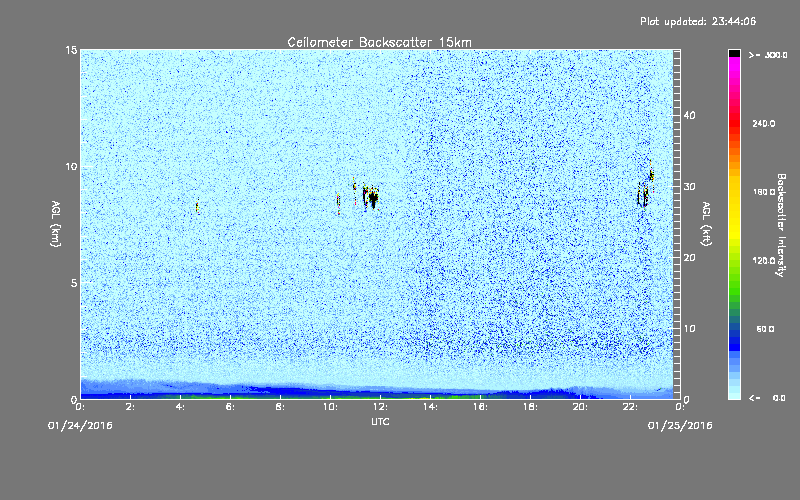Click the "4:" hour tick on UTC axis

pyautogui.click(x=180, y=407)
